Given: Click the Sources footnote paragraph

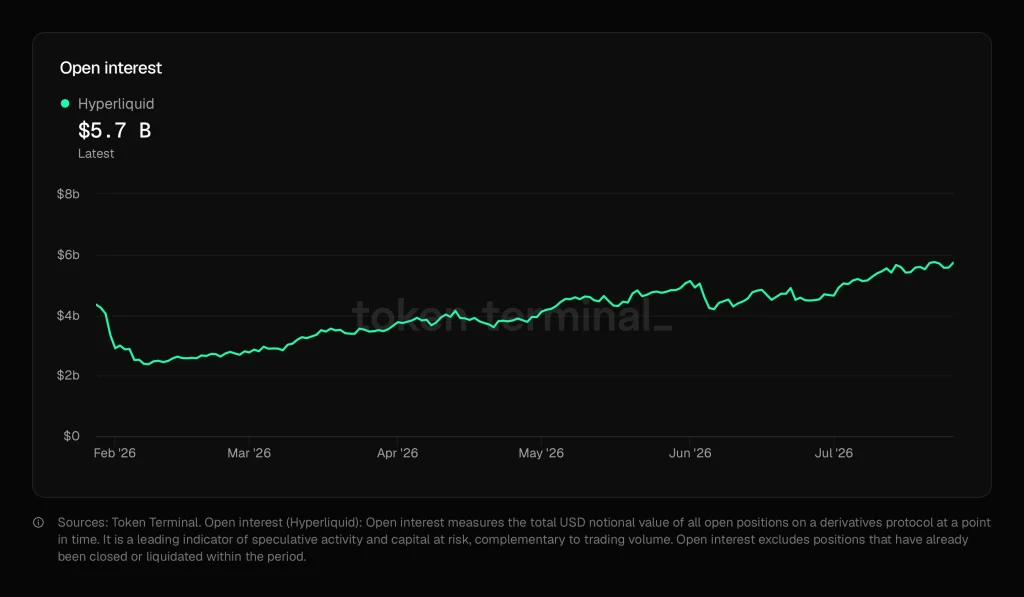Looking at the screenshot, I should tap(524, 540).
